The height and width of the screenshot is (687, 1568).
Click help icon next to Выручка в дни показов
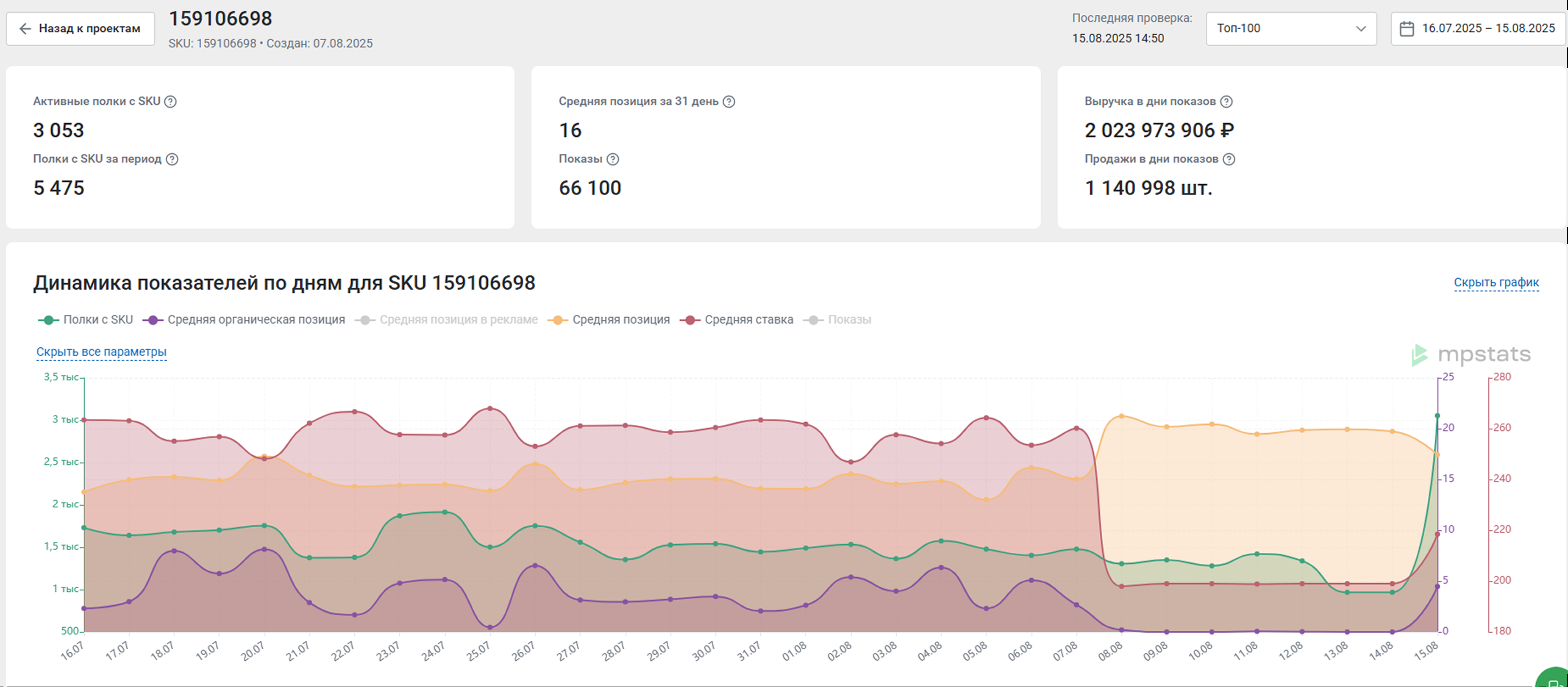[x=1226, y=102]
